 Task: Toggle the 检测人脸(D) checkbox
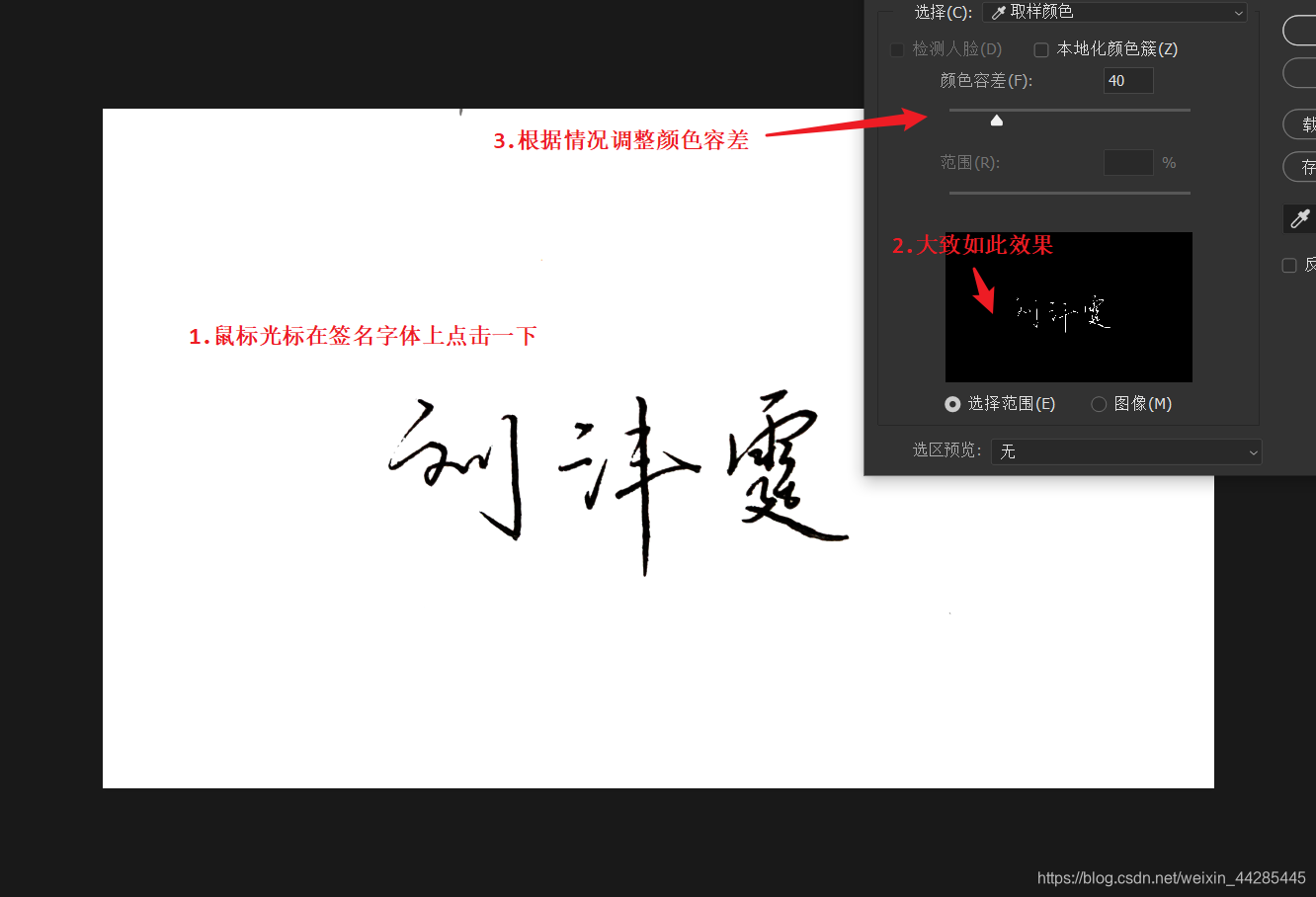[897, 48]
